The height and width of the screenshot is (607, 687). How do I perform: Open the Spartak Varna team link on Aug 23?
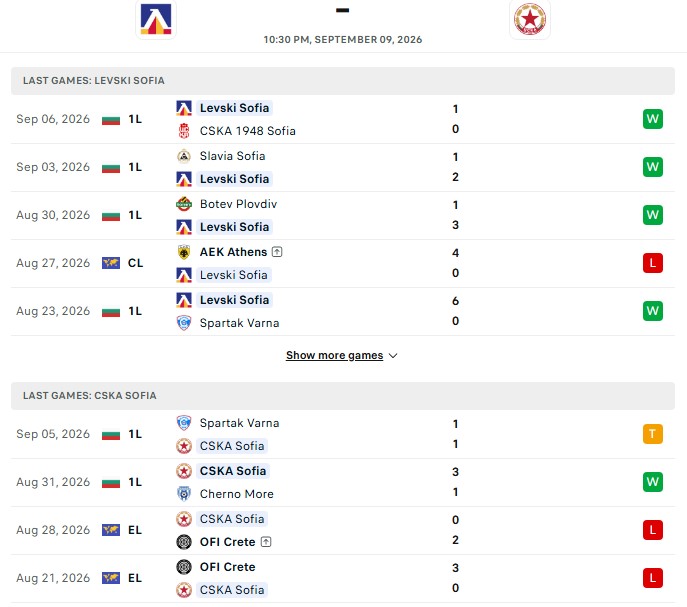[x=239, y=323]
